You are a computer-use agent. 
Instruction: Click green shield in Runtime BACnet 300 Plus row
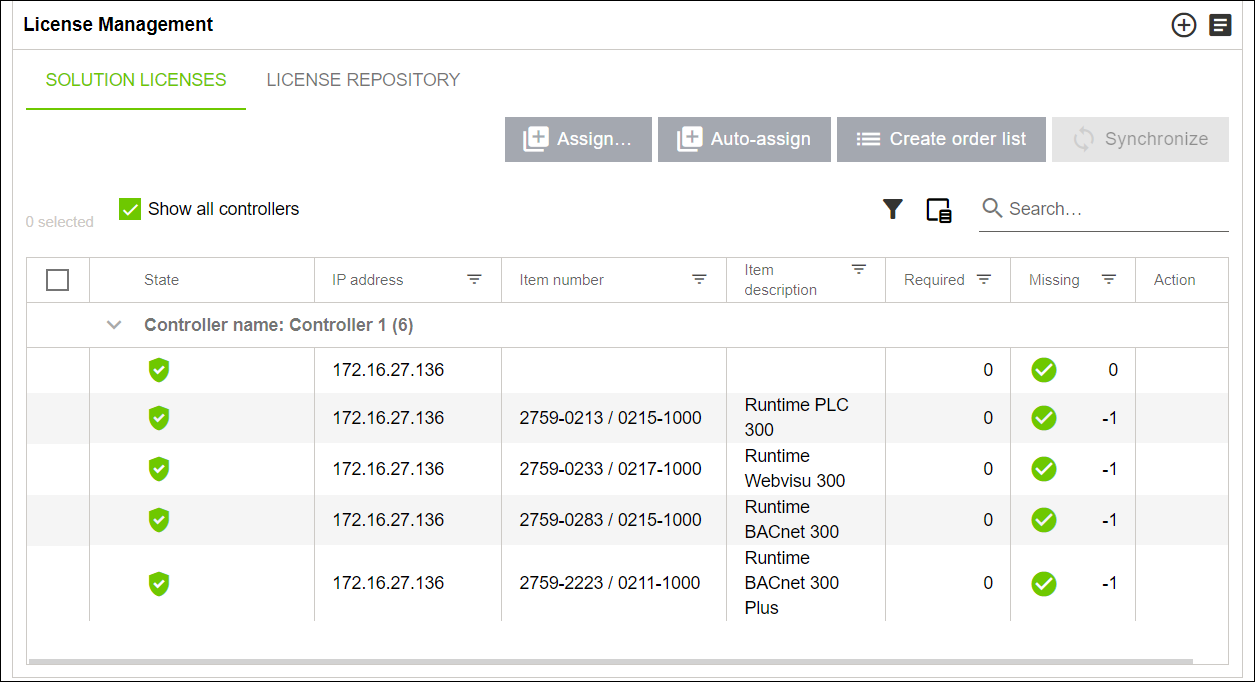point(159,583)
